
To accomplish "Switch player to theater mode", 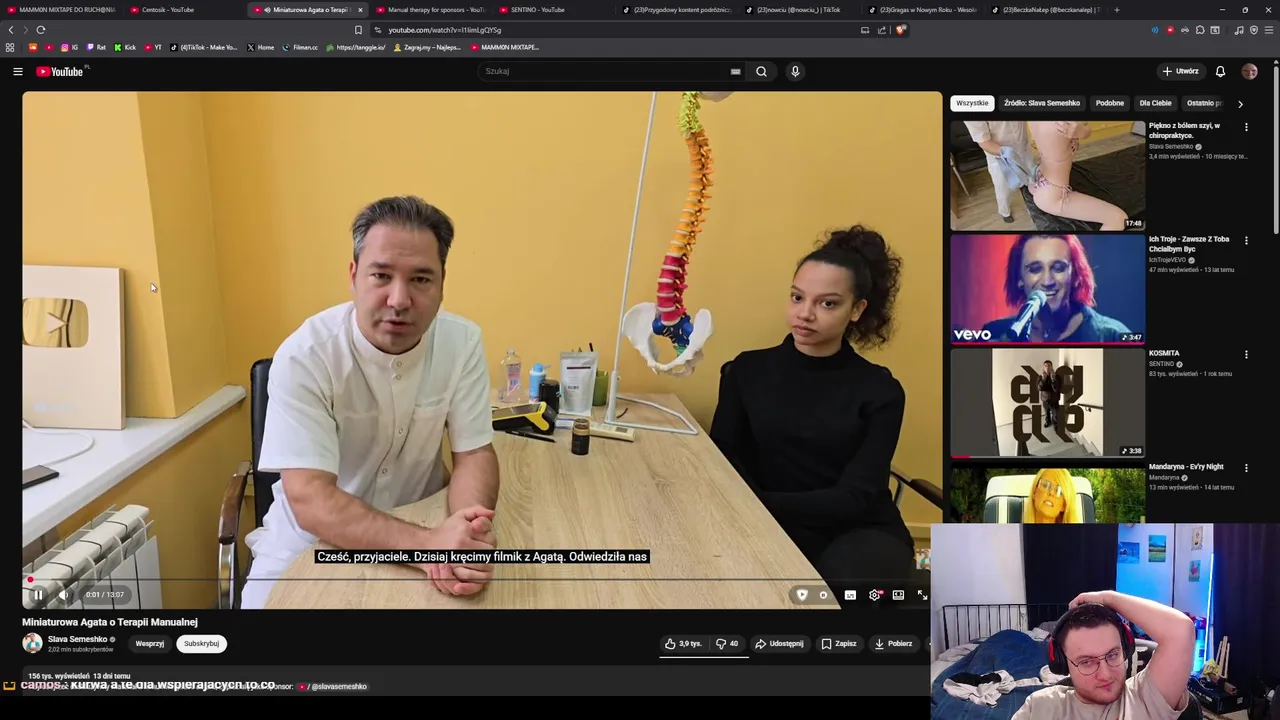I will coord(898,595).
